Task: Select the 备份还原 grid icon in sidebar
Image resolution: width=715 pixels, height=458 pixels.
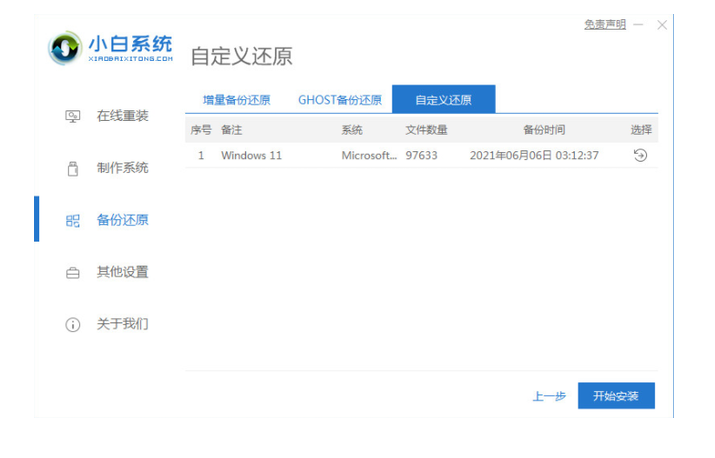Action: (72, 220)
